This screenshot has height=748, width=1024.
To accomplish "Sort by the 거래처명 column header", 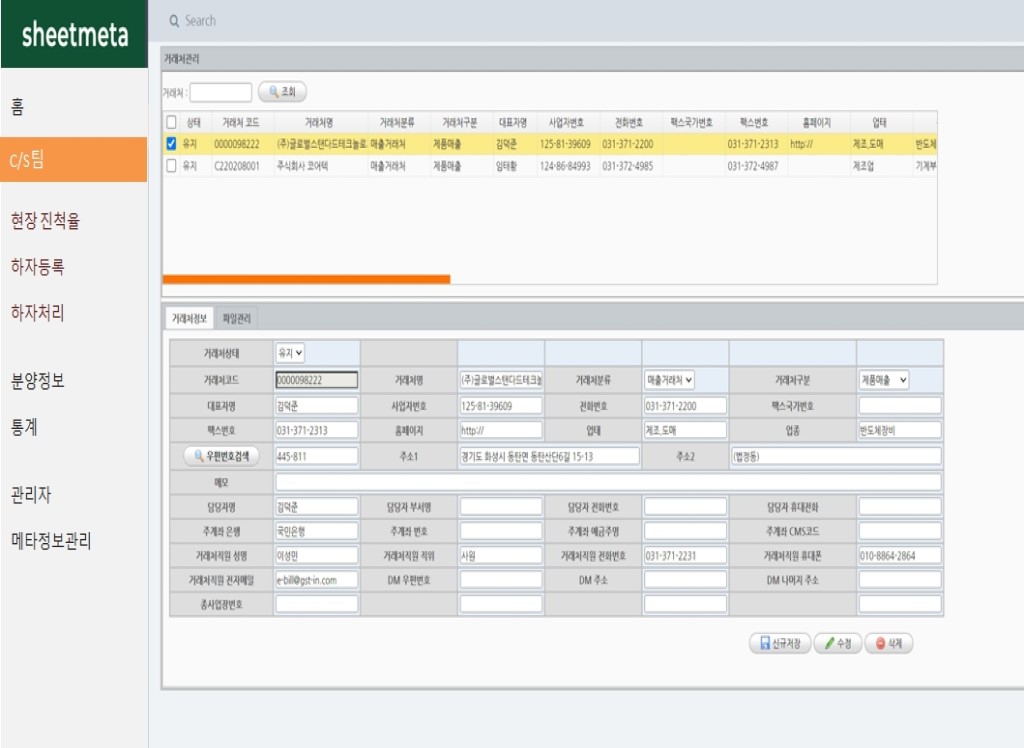I will (318, 122).
